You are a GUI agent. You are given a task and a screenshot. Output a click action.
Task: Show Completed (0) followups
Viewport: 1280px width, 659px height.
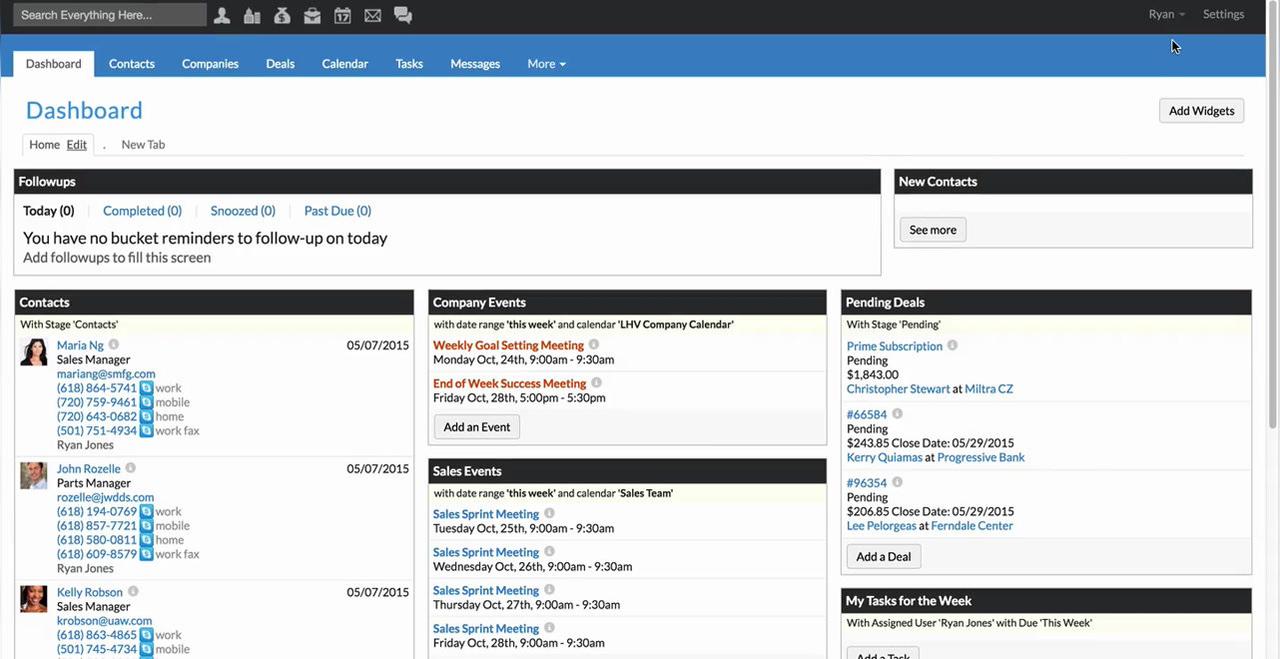point(142,211)
